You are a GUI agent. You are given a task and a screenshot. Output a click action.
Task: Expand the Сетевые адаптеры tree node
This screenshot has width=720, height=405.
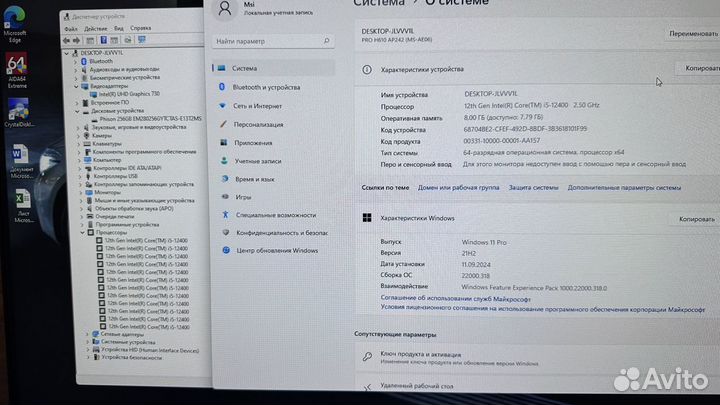pos(86,333)
